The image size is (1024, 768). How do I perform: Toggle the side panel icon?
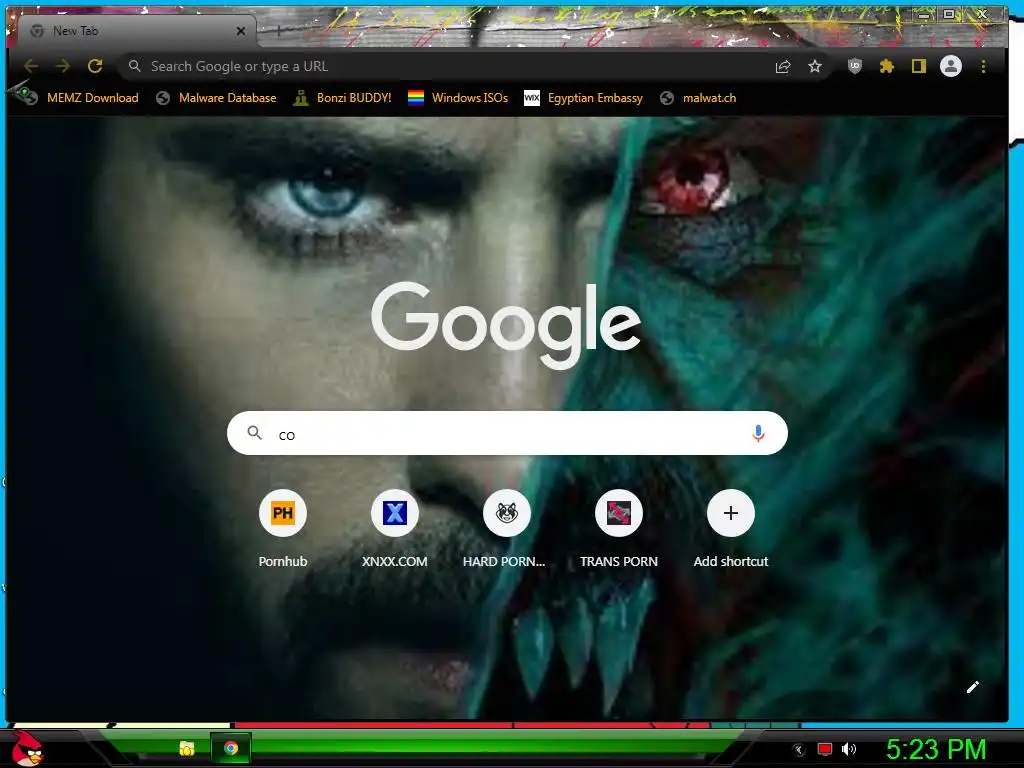coord(919,66)
